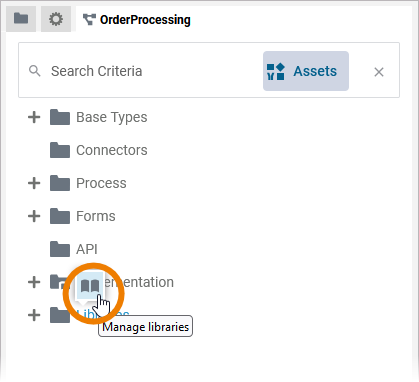Click the search magnifier icon
The width and height of the screenshot is (419, 382).
(x=35, y=71)
